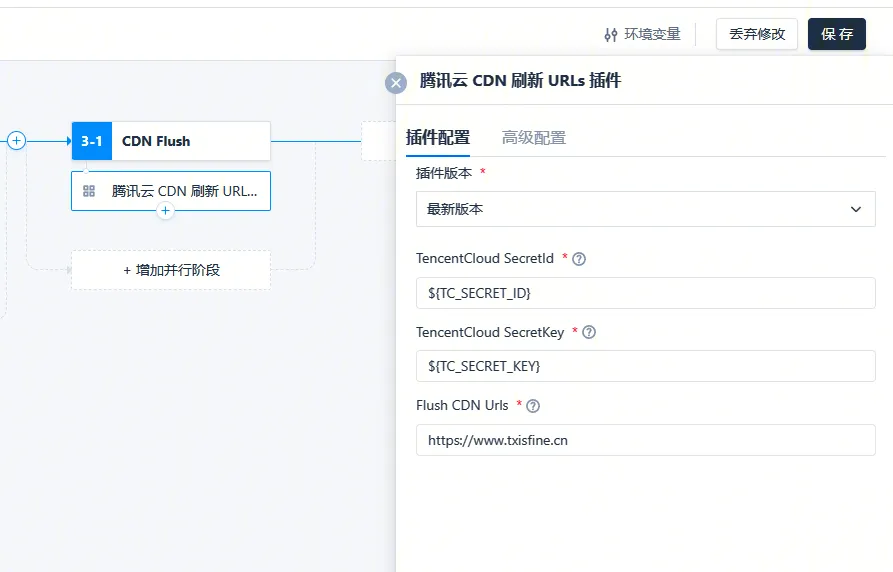Show help for TencentCloud SecretId
The width and height of the screenshot is (893, 572).
(x=579, y=259)
